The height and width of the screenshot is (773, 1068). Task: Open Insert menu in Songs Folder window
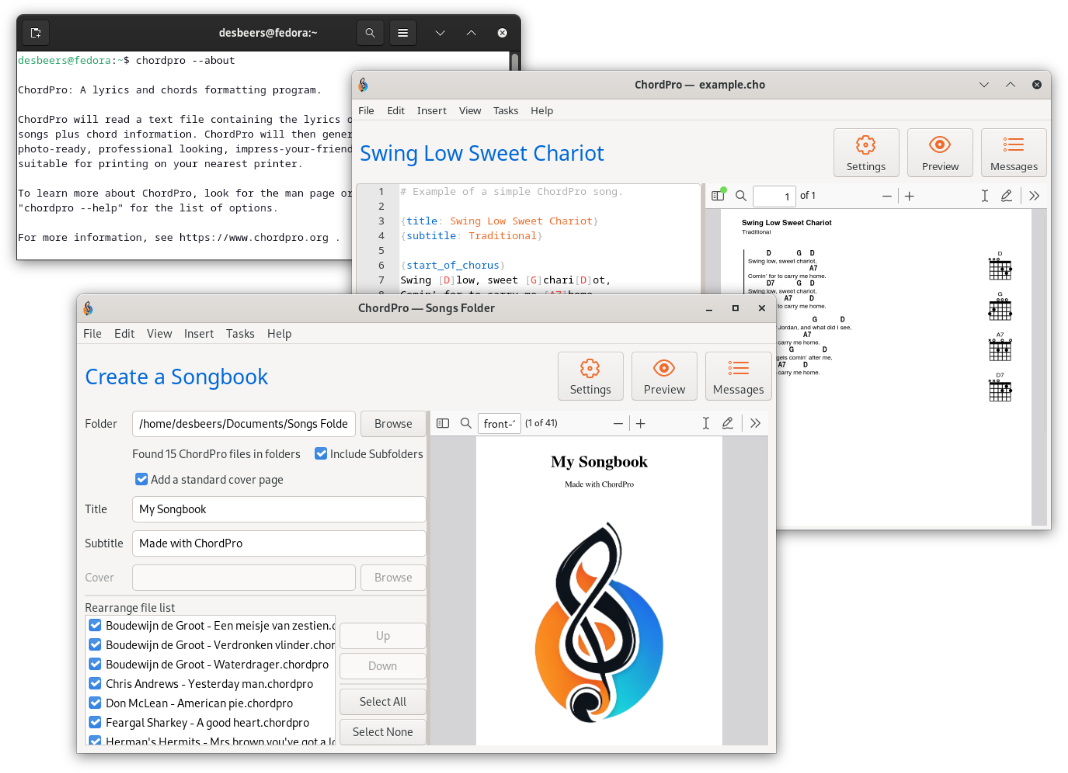(199, 334)
